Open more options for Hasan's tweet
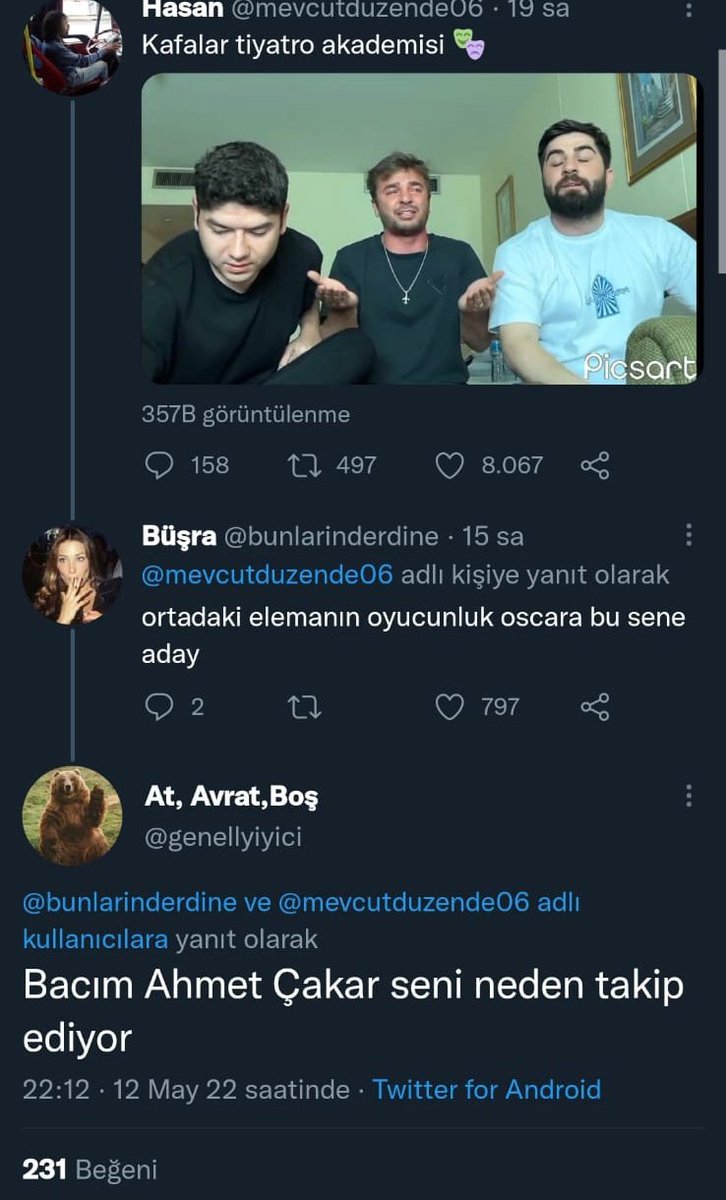This screenshot has width=726, height=1200. [x=689, y=12]
